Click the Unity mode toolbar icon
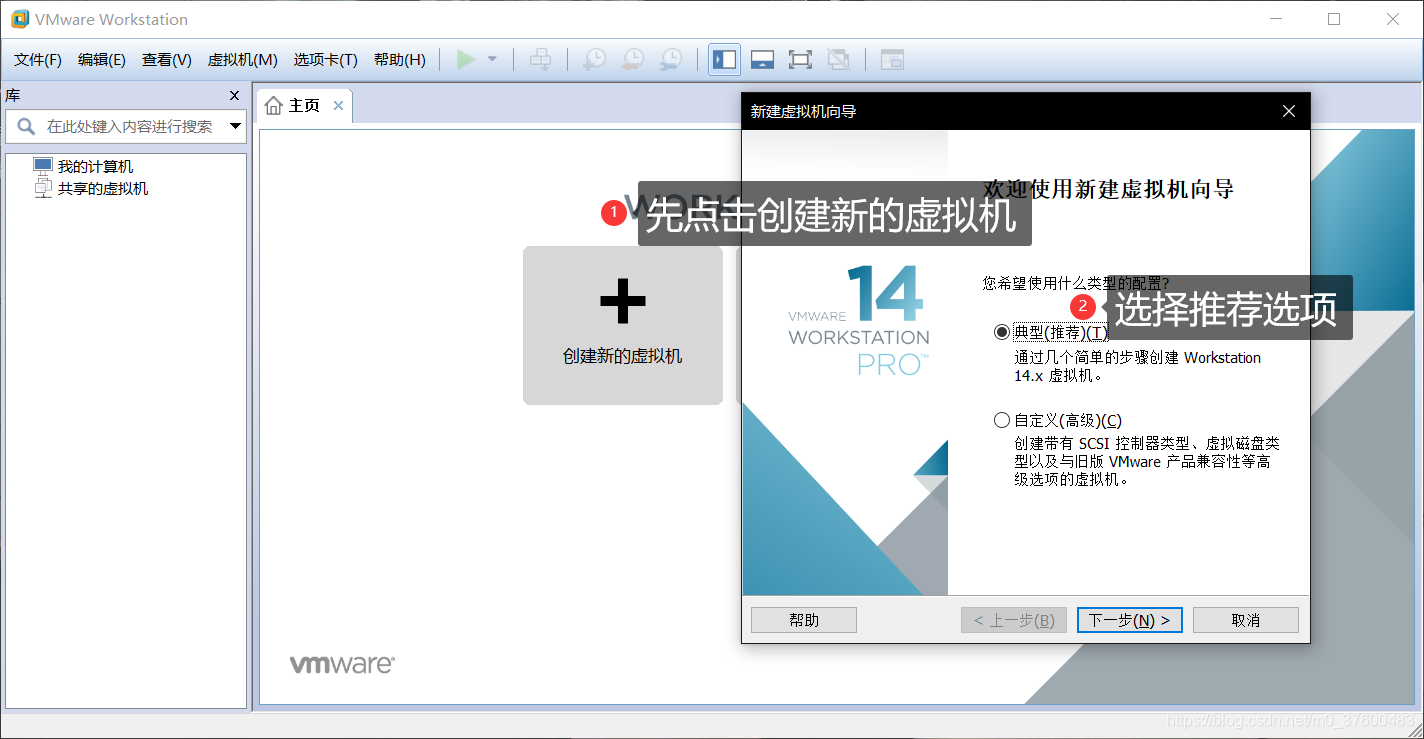Image resolution: width=1424 pixels, height=739 pixels. point(839,60)
